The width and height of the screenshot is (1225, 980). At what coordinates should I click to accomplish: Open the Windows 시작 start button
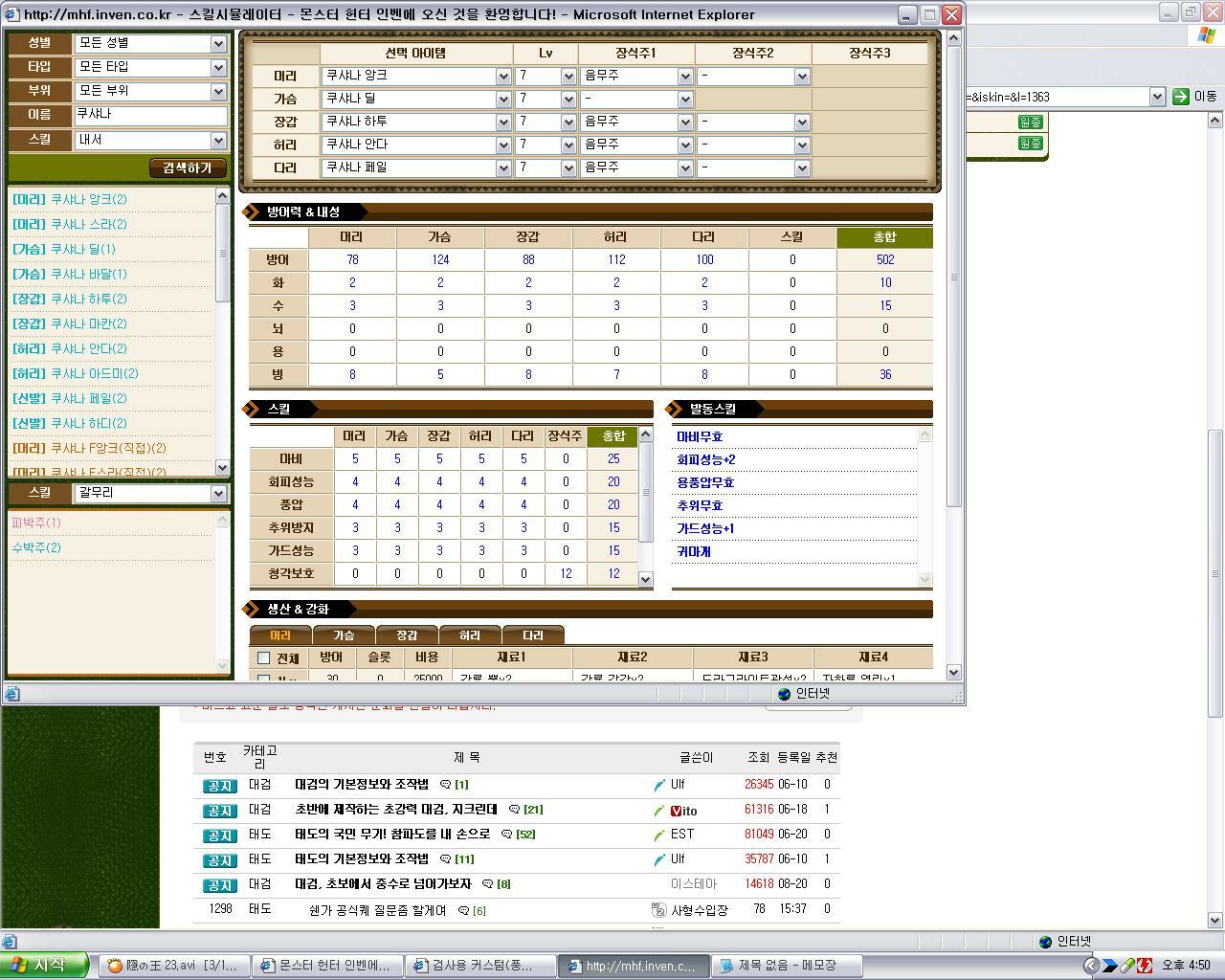tap(45, 965)
